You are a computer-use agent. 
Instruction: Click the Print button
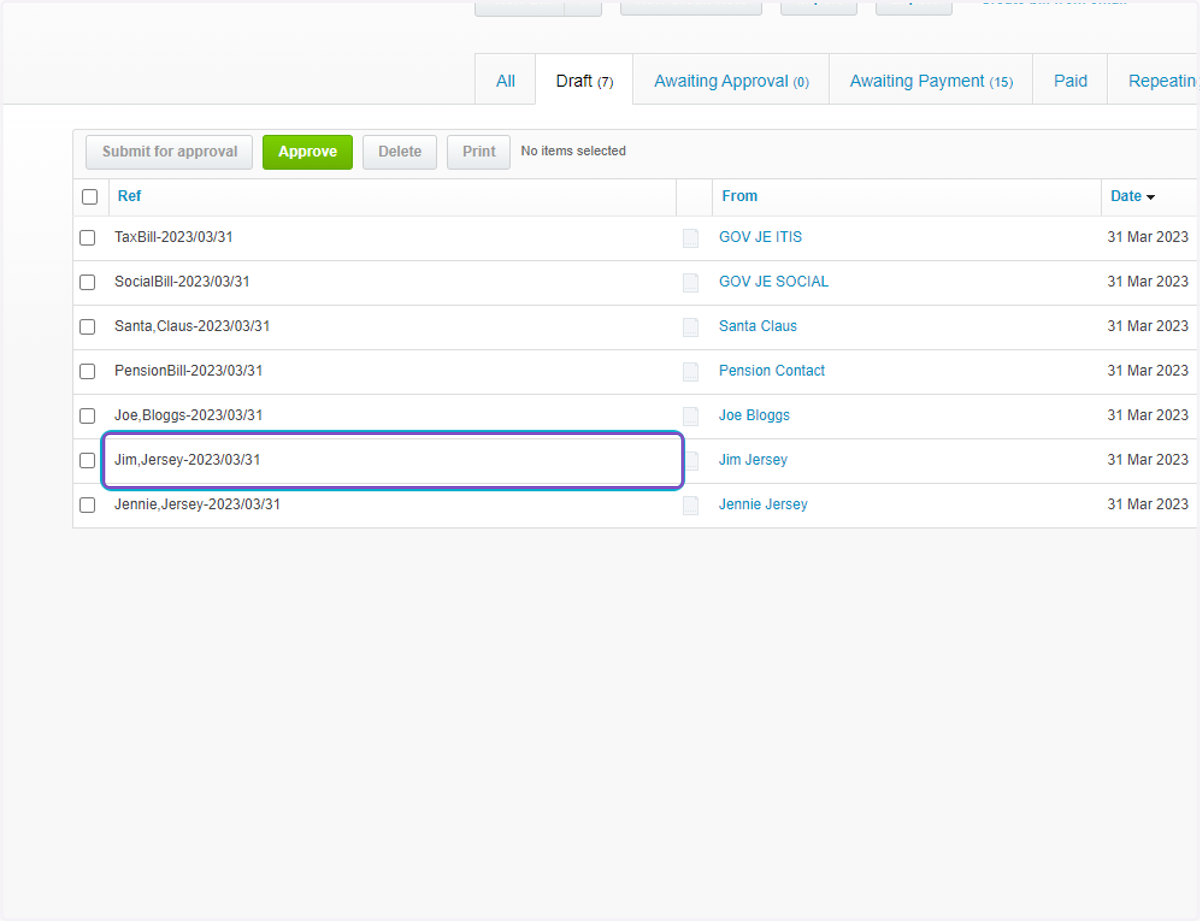point(479,152)
